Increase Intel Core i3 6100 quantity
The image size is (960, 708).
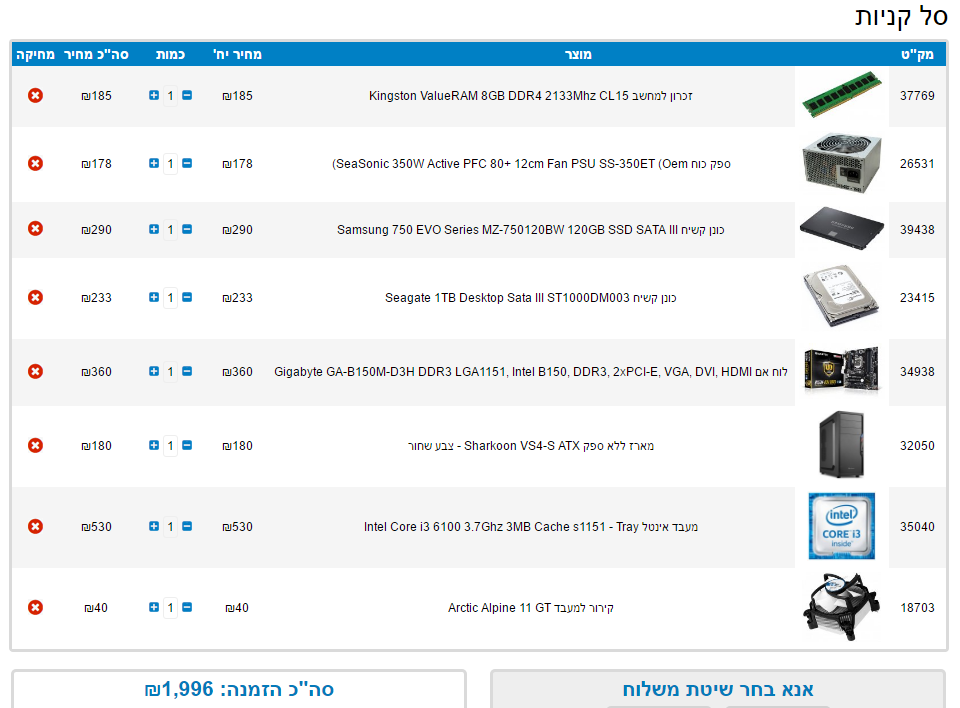coord(154,526)
